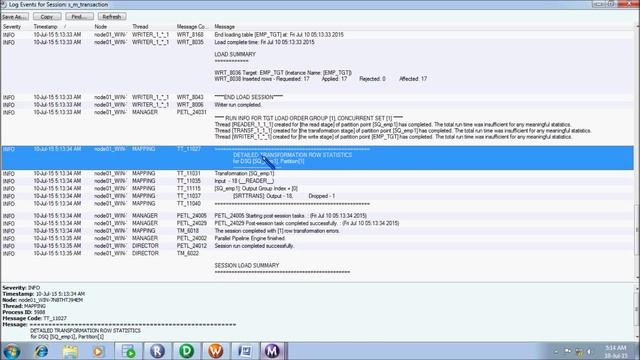Switch to Workflow Monitor M icon
640x360 pixels.
272,351
